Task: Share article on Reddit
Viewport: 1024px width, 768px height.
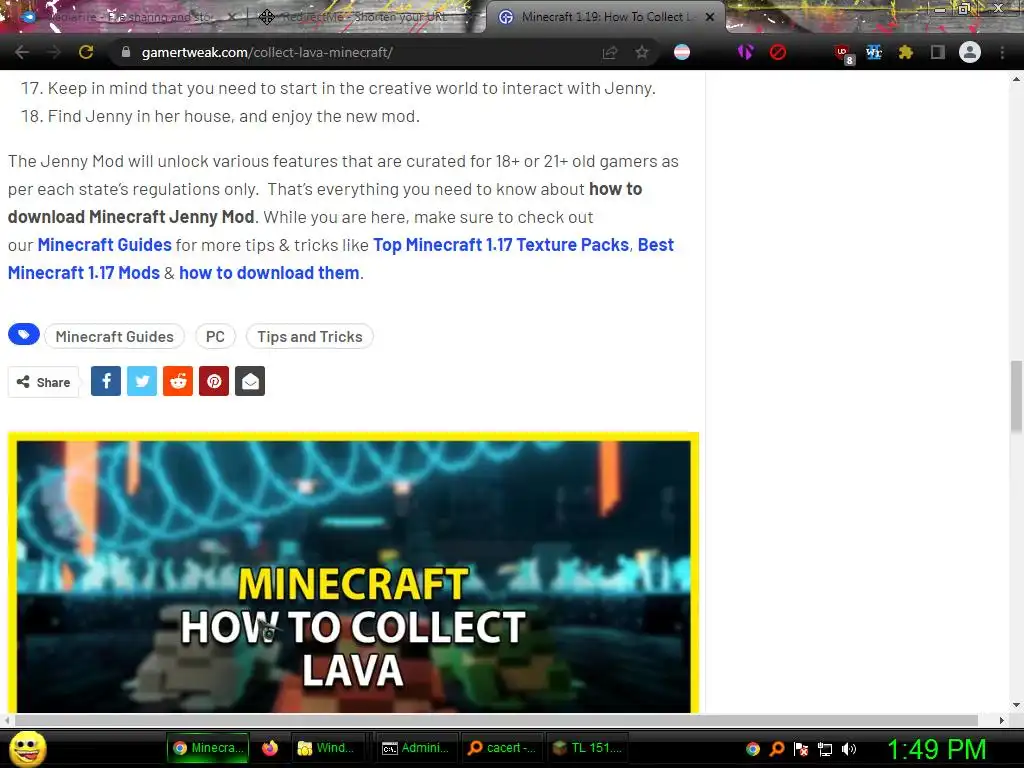Action: coord(178,381)
